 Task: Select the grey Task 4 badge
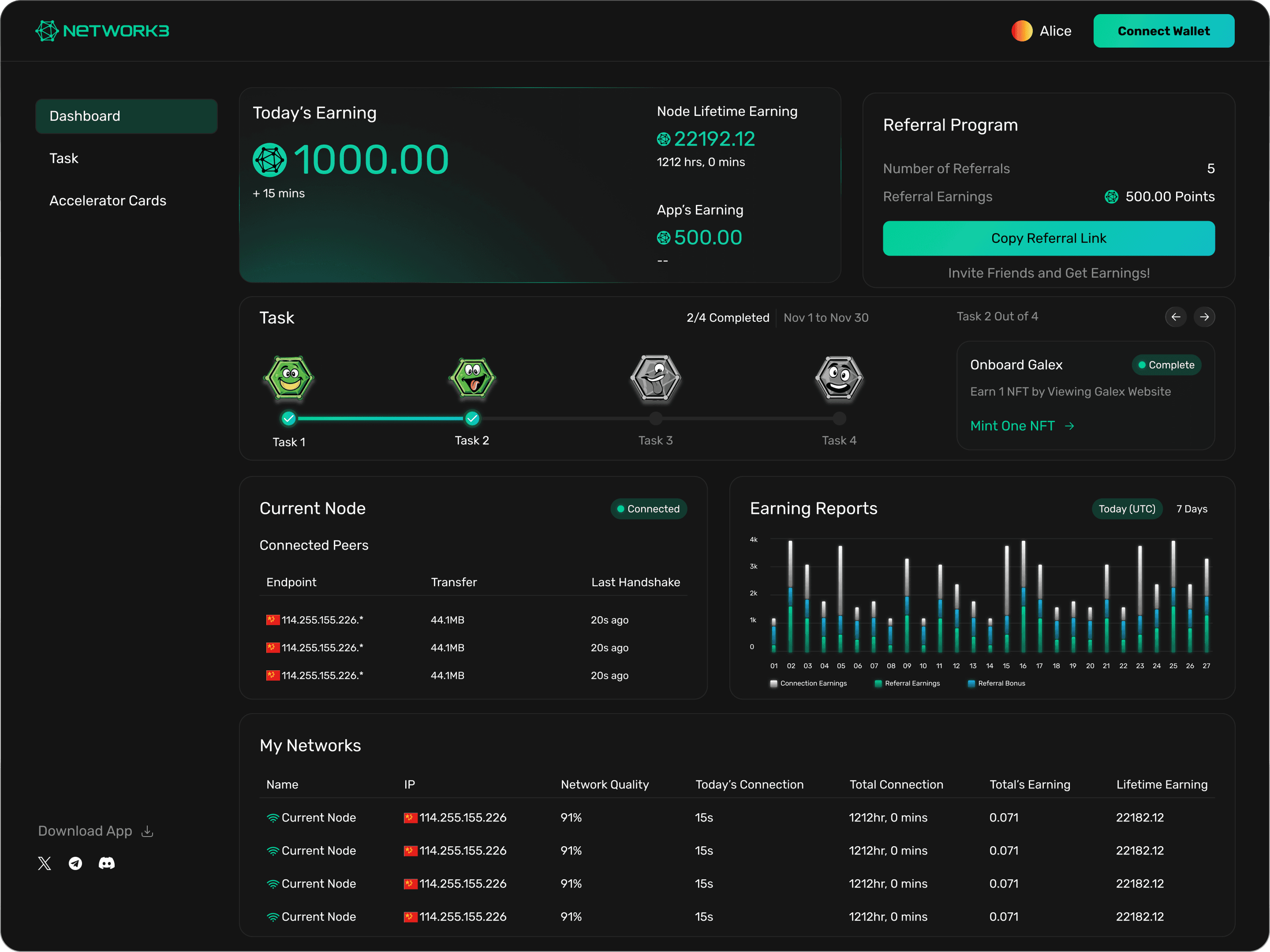click(x=839, y=378)
